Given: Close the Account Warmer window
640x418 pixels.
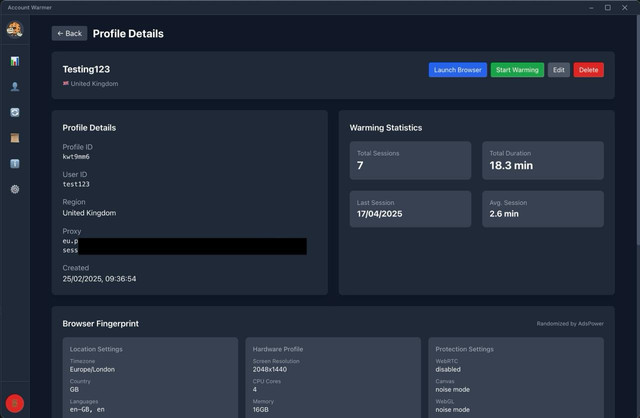Looking at the screenshot, I should pos(625,8).
